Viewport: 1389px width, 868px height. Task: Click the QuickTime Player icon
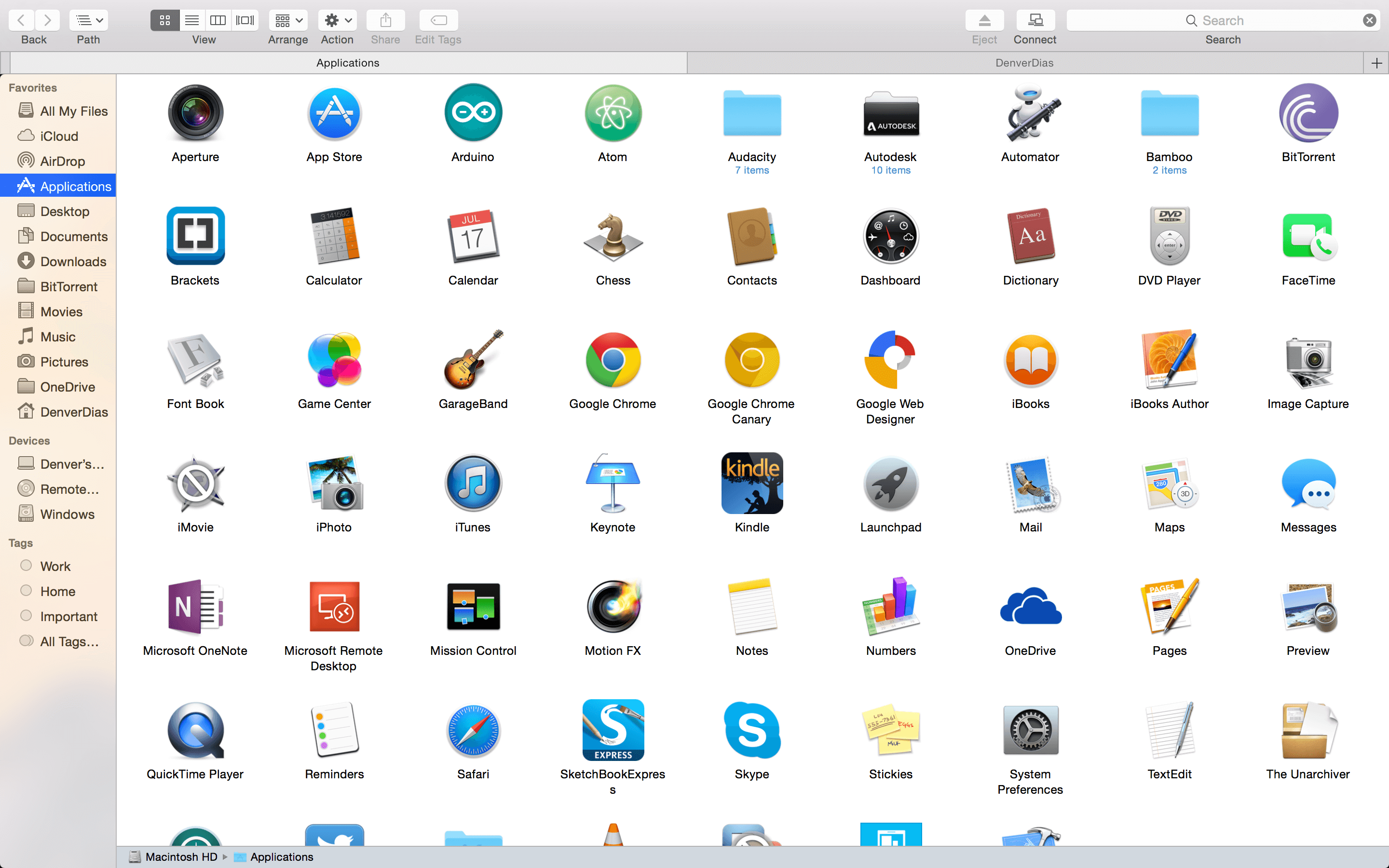[x=195, y=730]
